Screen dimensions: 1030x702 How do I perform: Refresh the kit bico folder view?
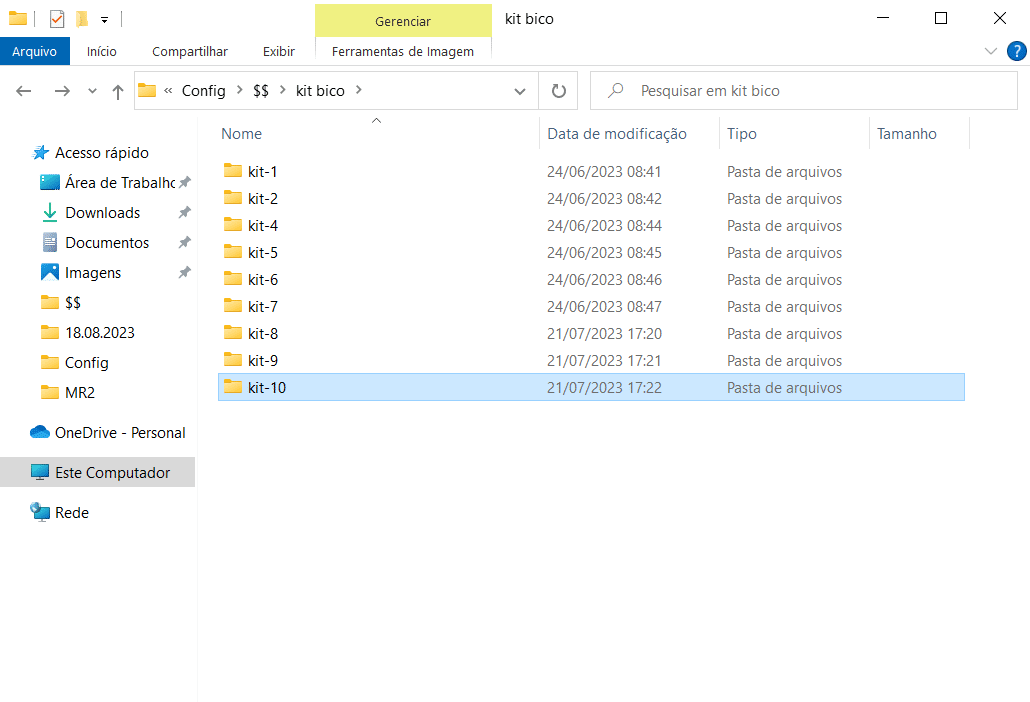(x=559, y=91)
